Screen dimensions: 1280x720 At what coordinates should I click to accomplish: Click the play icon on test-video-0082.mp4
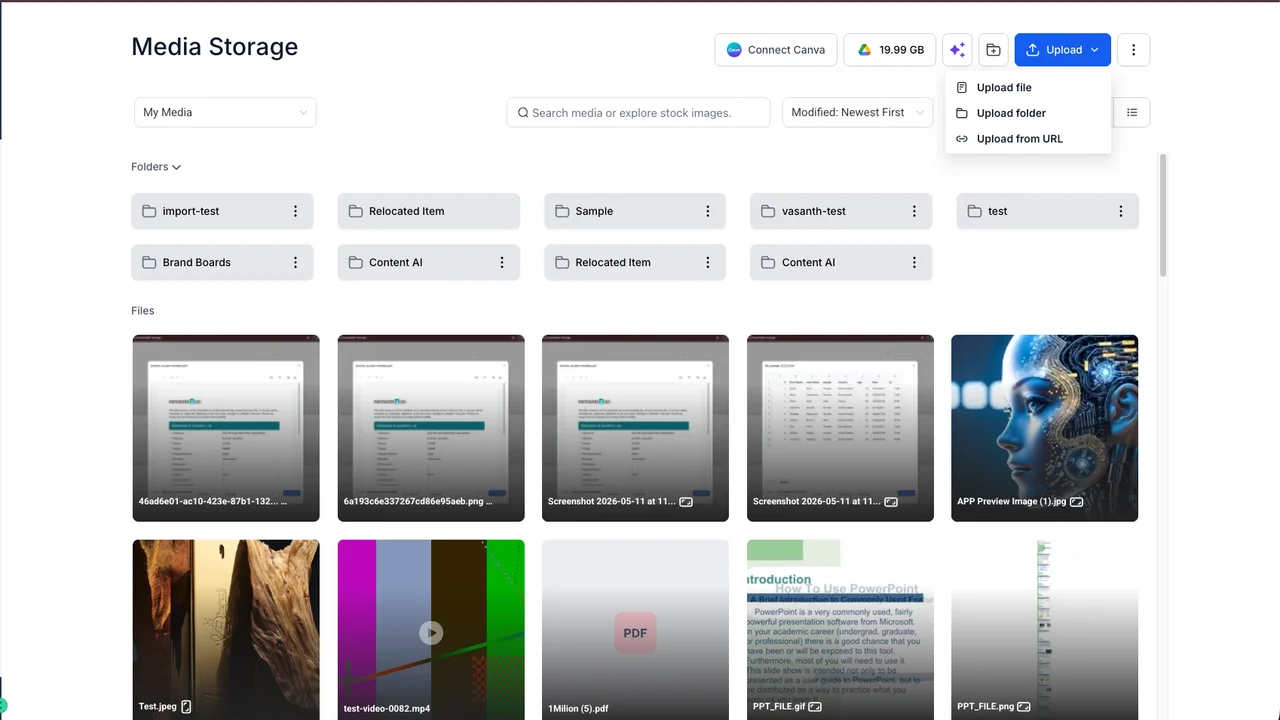pyautogui.click(x=431, y=632)
